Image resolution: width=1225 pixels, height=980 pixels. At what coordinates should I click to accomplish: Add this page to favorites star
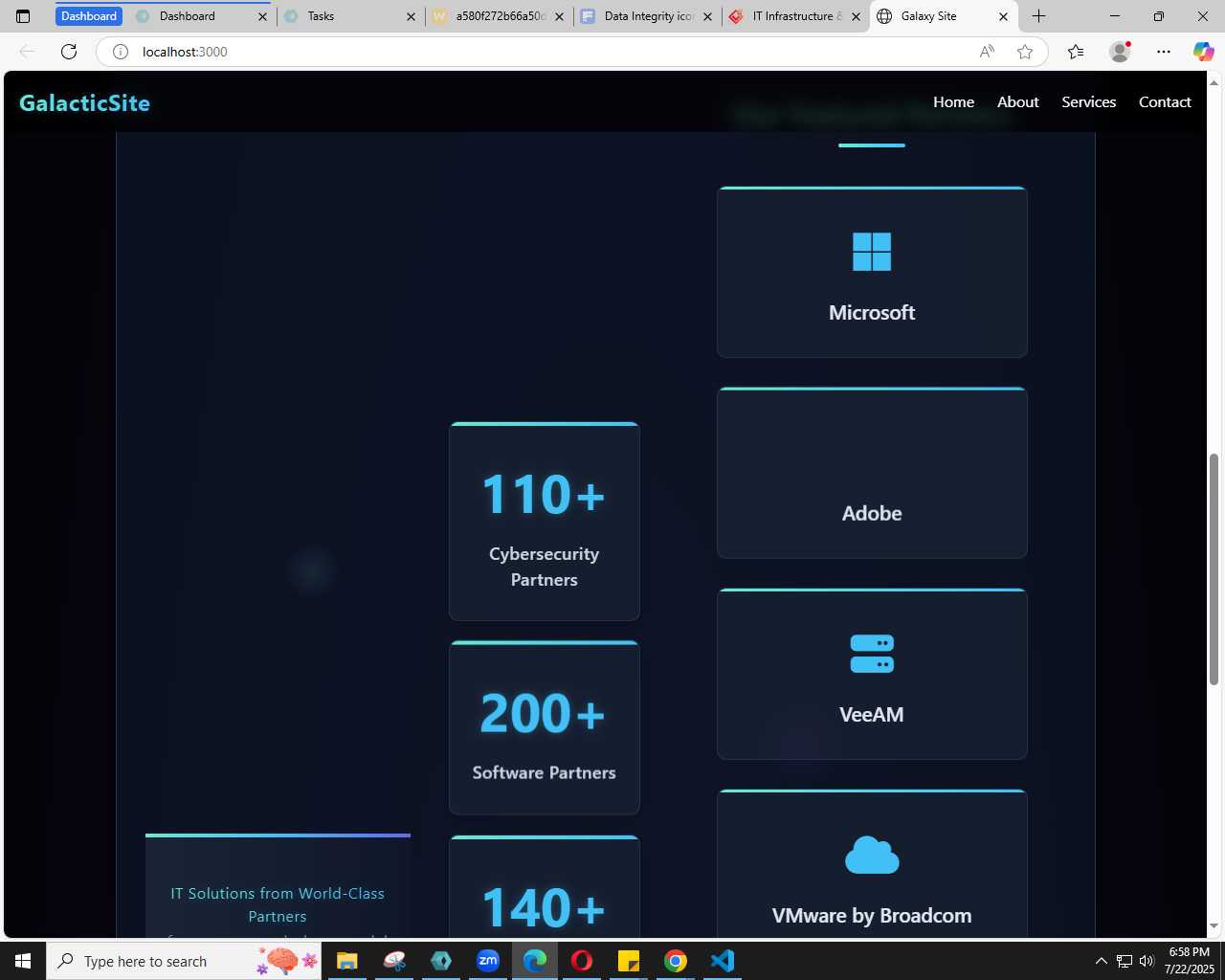click(1025, 52)
